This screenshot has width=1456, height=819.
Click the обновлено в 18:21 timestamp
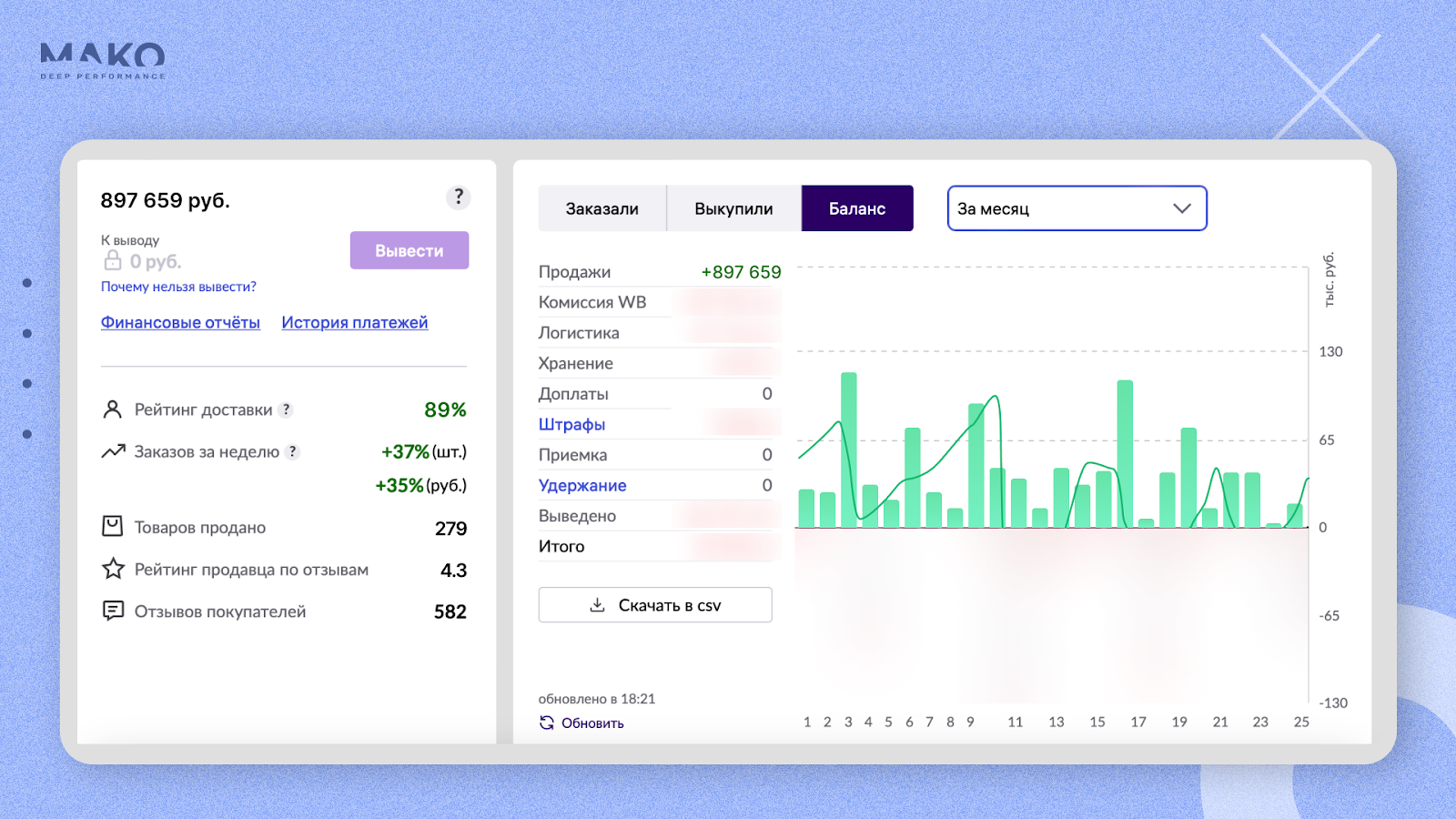597,699
